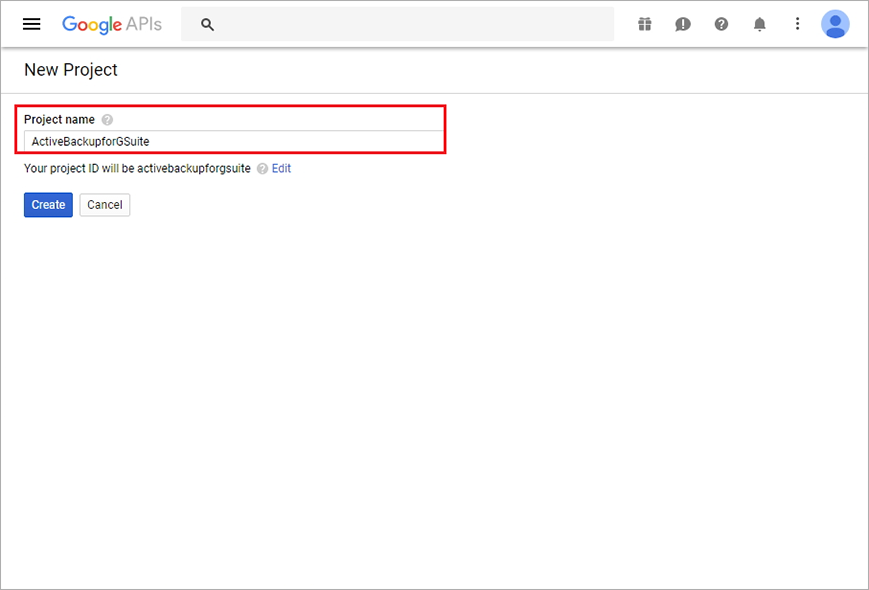
Task: Open the hamburger navigation menu
Action: (32, 24)
